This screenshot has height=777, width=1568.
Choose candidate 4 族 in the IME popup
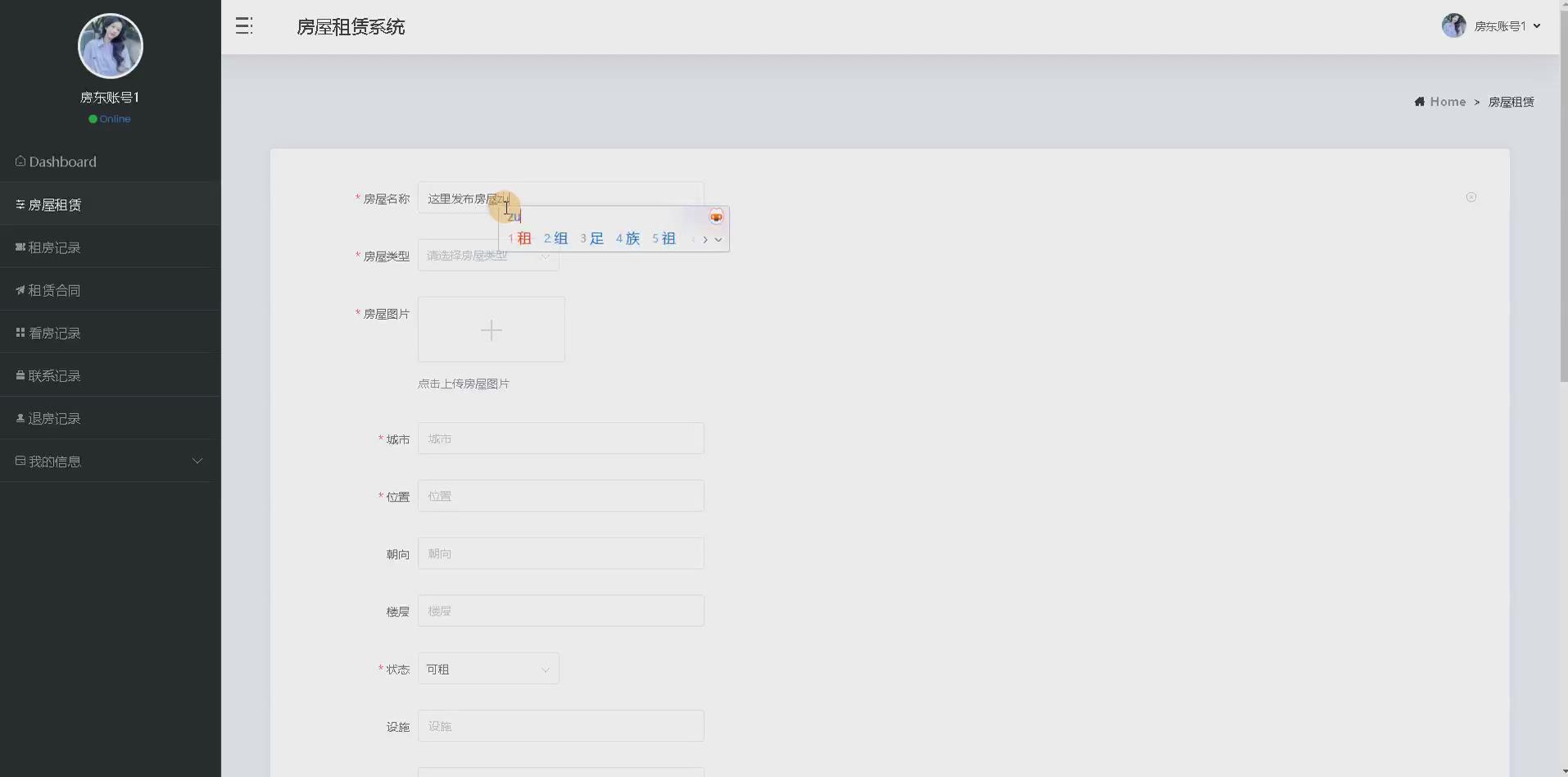(628, 239)
